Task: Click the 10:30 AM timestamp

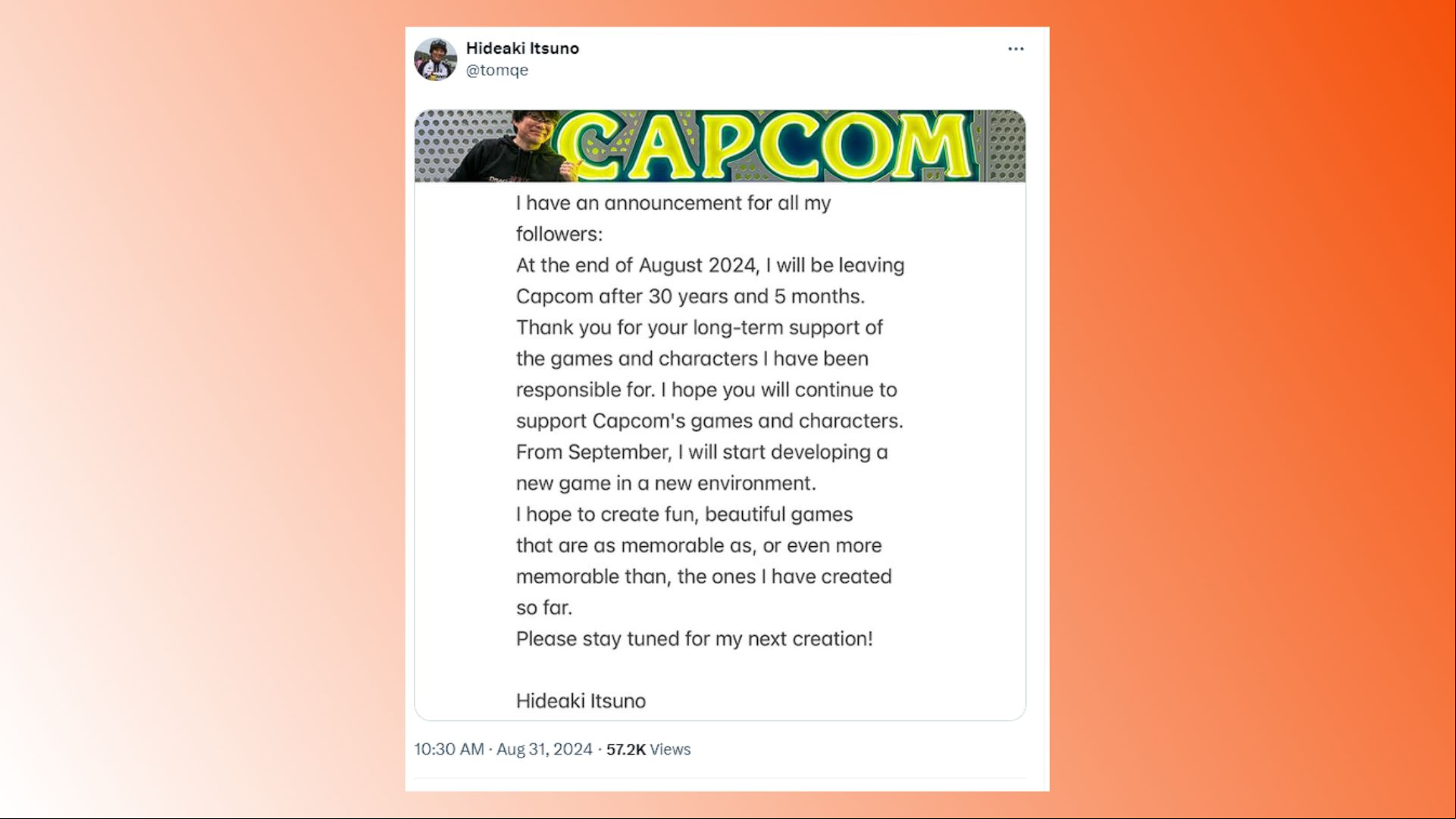Action: tap(449, 749)
